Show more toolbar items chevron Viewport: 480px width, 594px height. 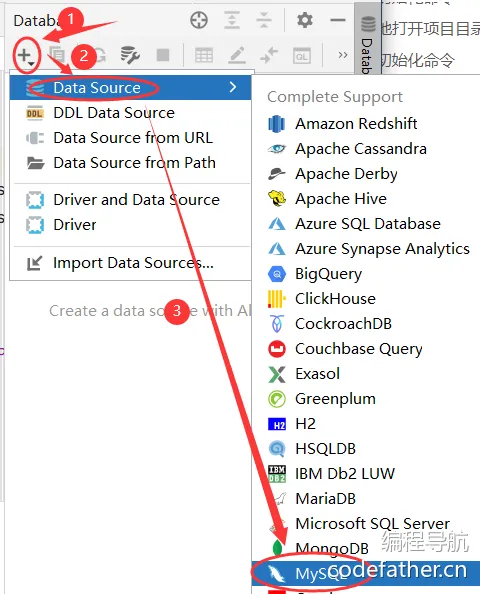pos(343,55)
